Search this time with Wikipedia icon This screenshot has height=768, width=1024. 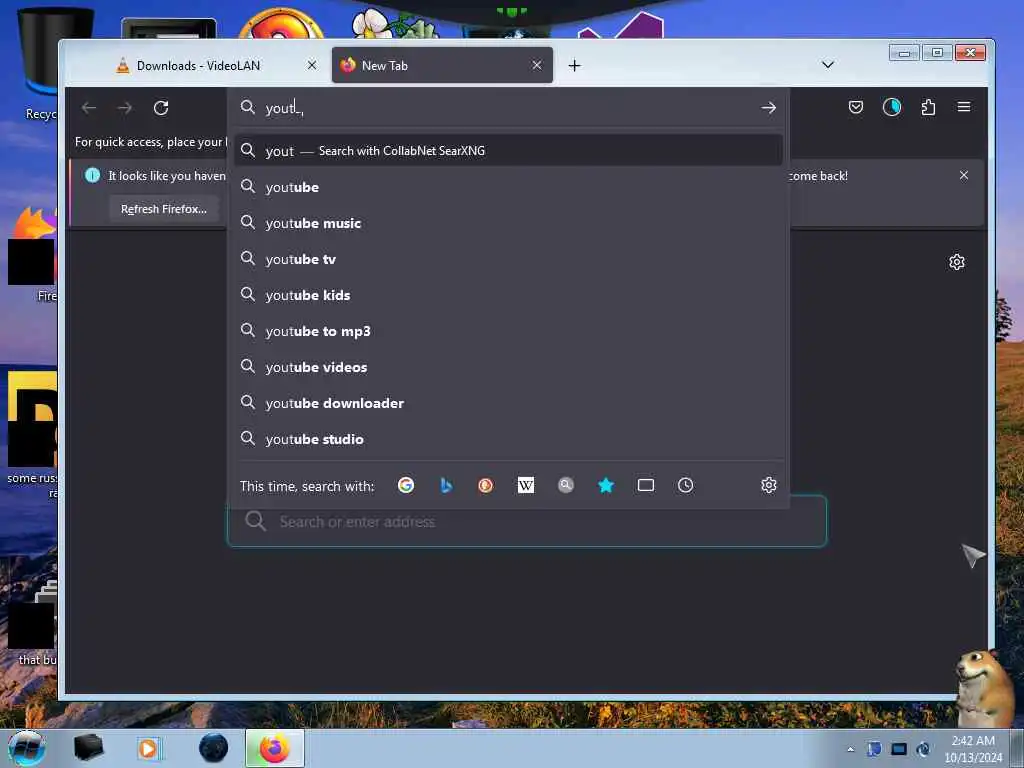pyautogui.click(x=526, y=485)
